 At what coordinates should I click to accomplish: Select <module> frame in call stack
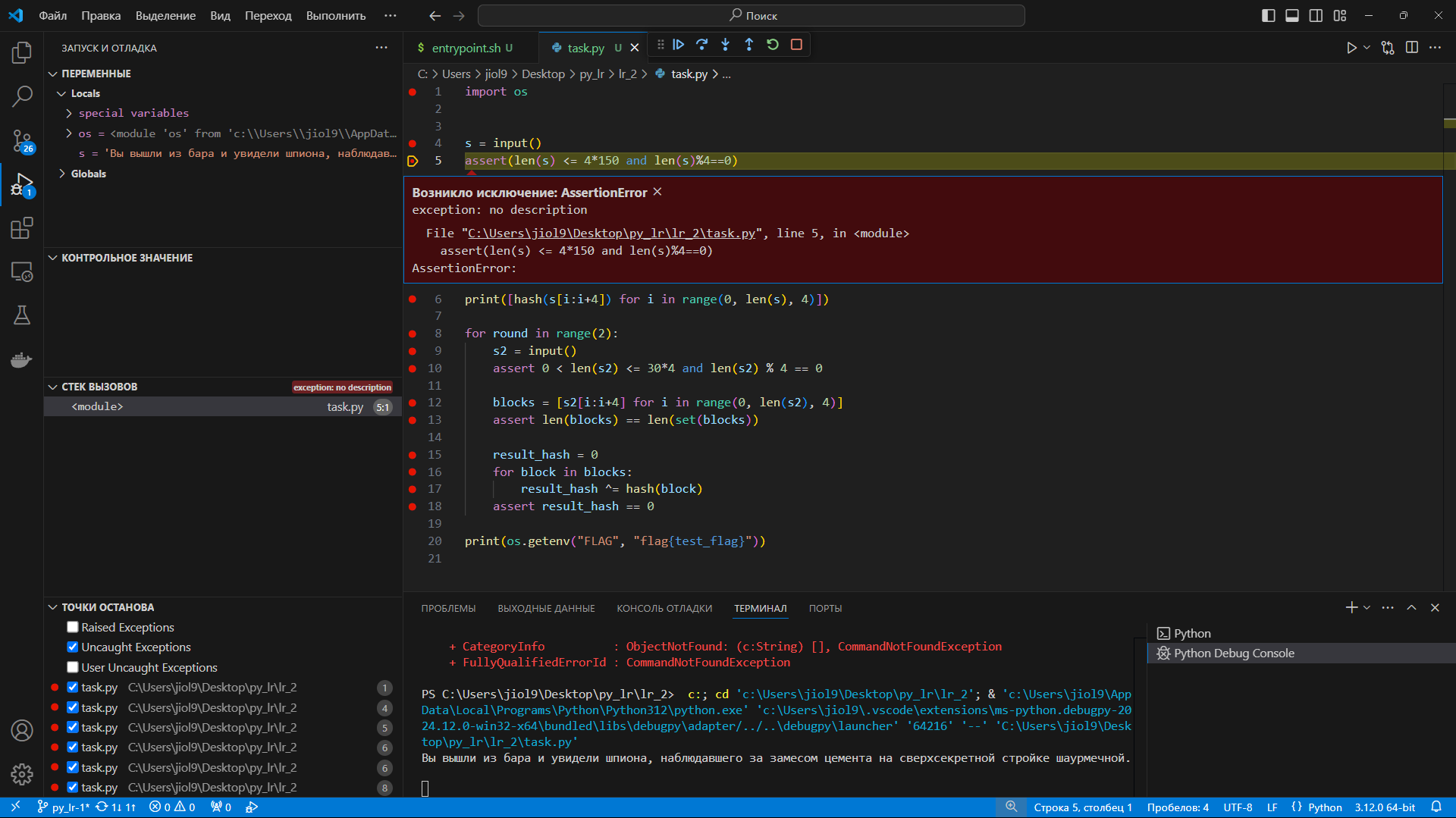click(223, 407)
